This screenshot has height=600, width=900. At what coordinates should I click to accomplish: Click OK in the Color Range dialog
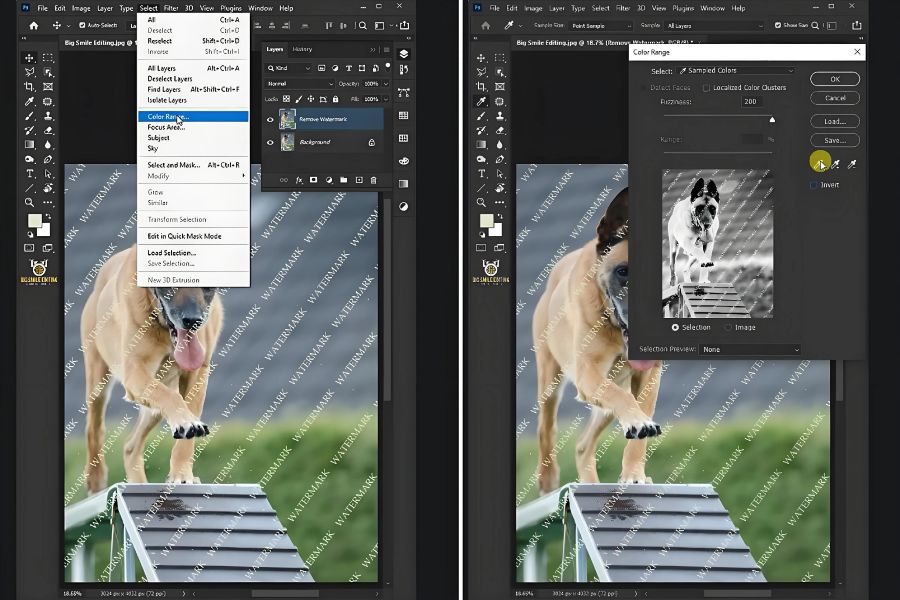[x=835, y=79]
